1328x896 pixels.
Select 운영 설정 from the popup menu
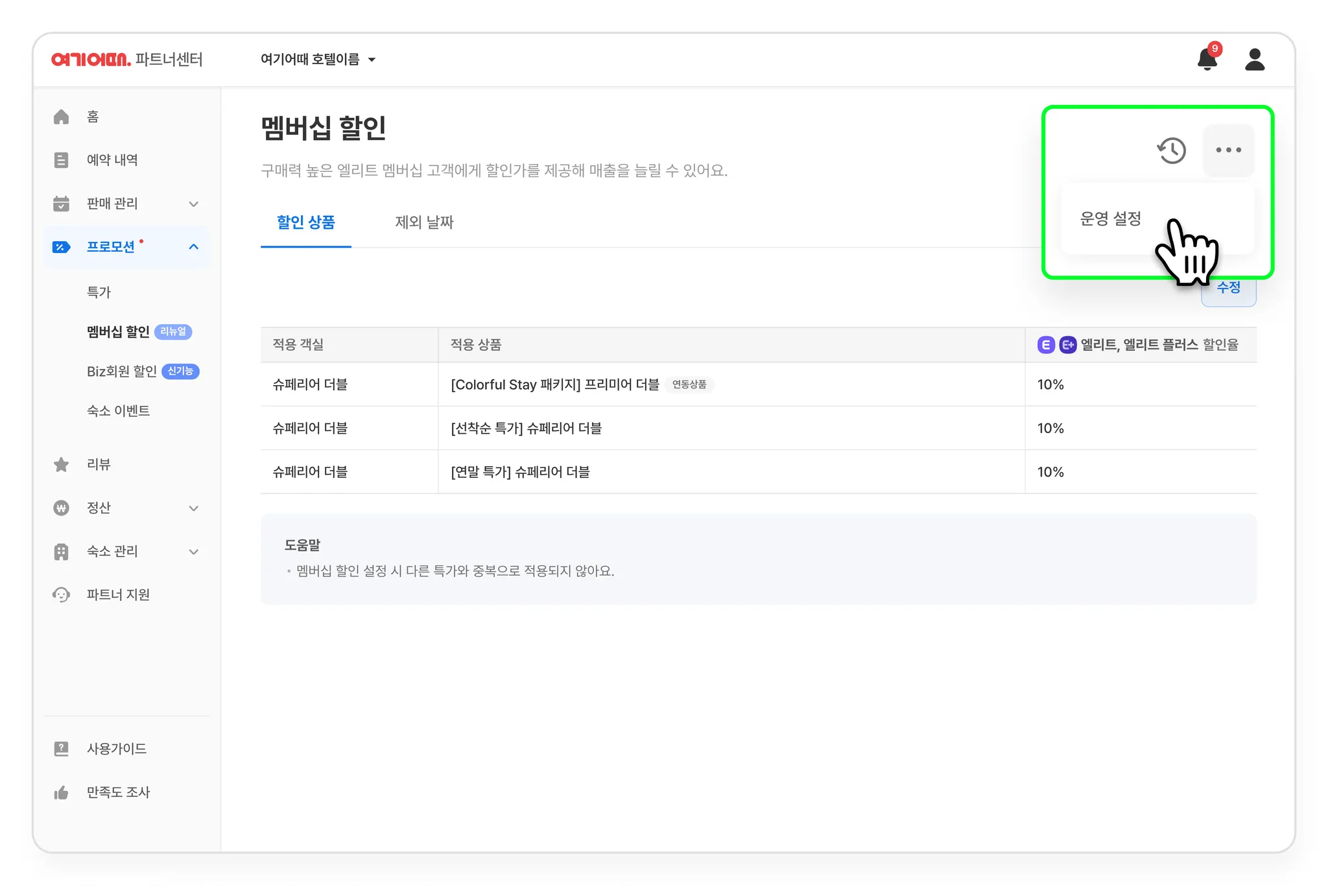[1111, 219]
